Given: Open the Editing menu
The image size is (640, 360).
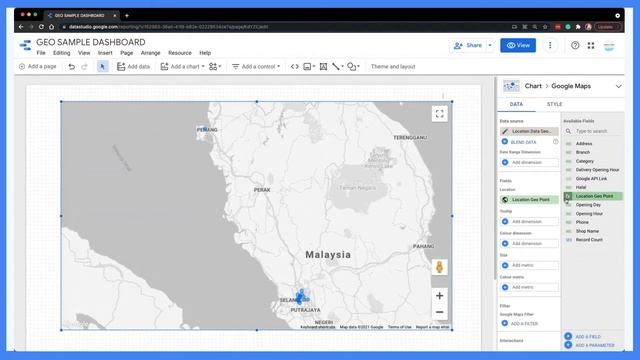Looking at the screenshot, I should tap(62, 53).
